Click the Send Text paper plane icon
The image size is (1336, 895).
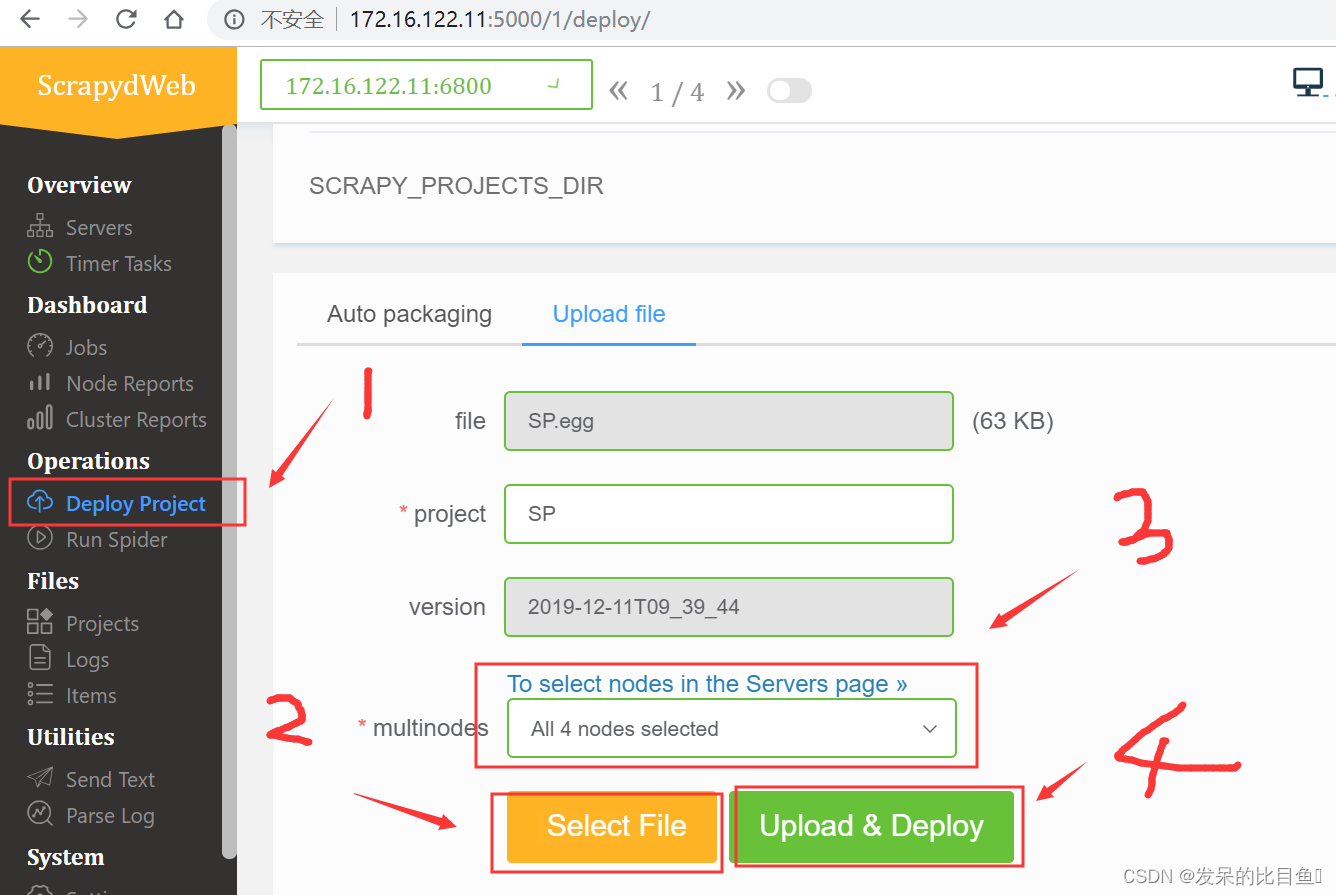click(39, 778)
